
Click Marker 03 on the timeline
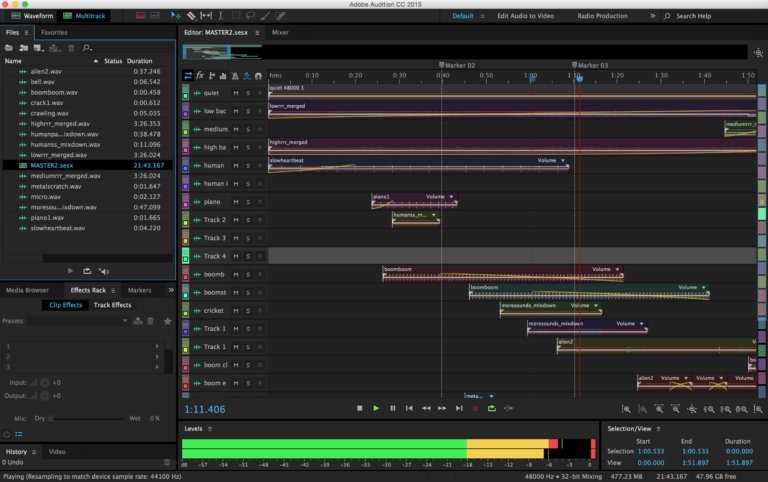(x=590, y=65)
